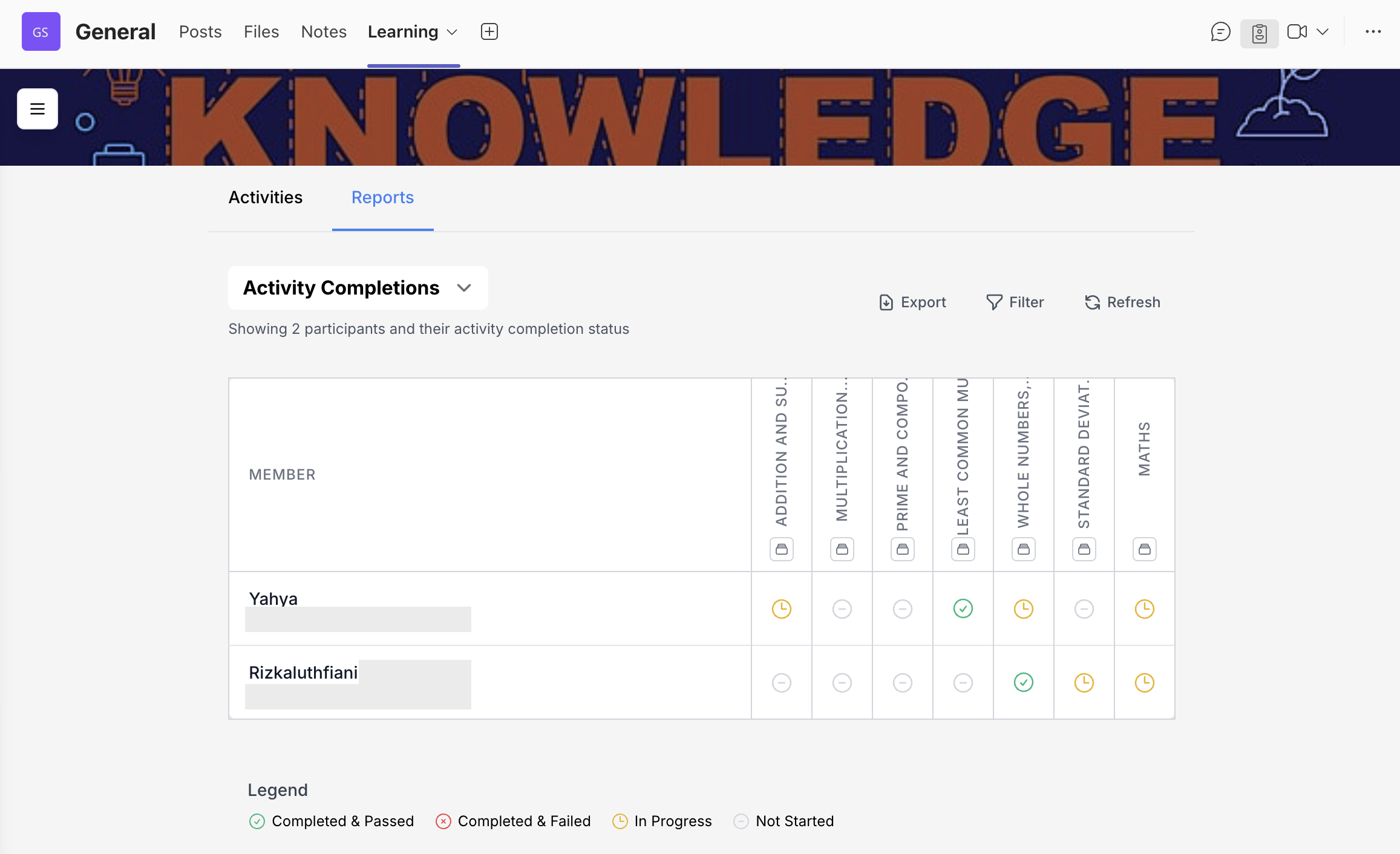Click the add tab plus icon

(x=489, y=31)
